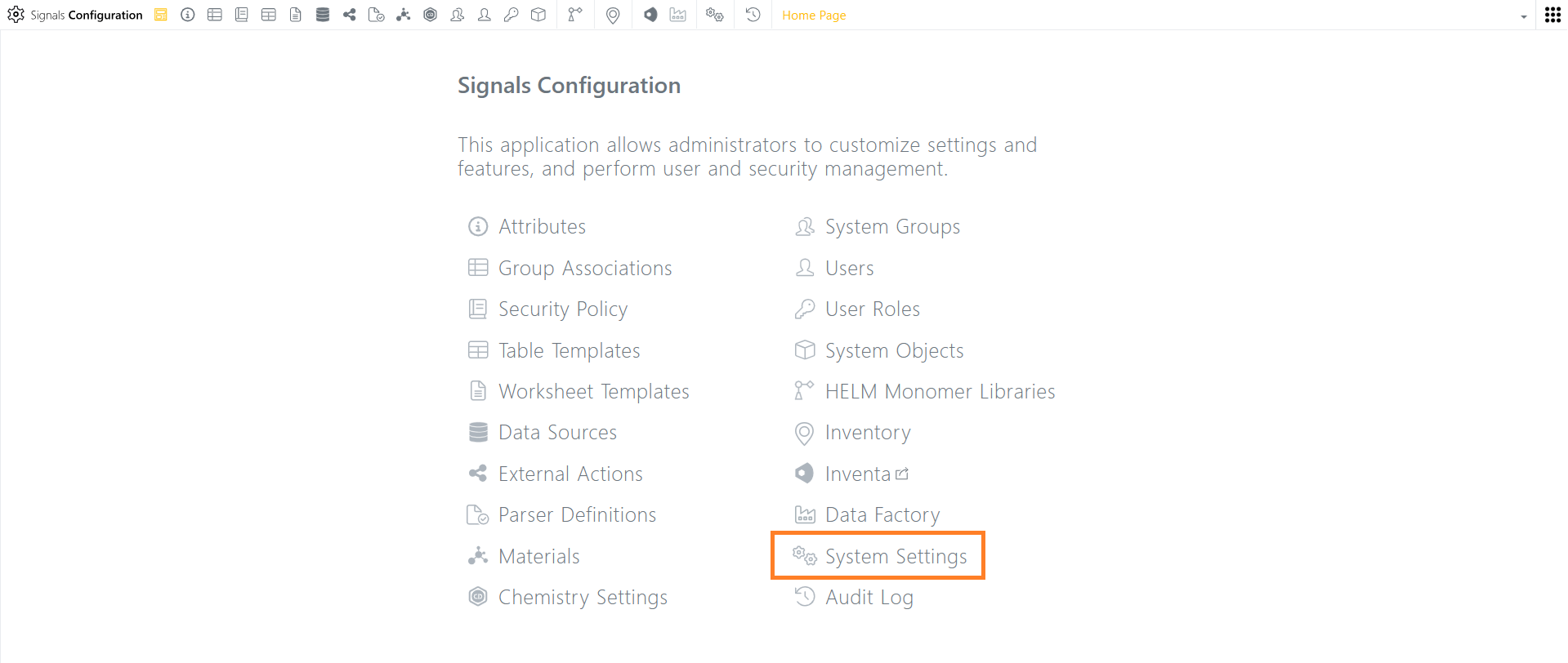Viewport: 1568px width, 663px height.
Task: Click the Worksheet Templates toolbar icon
Action: (x=296, y=15)
